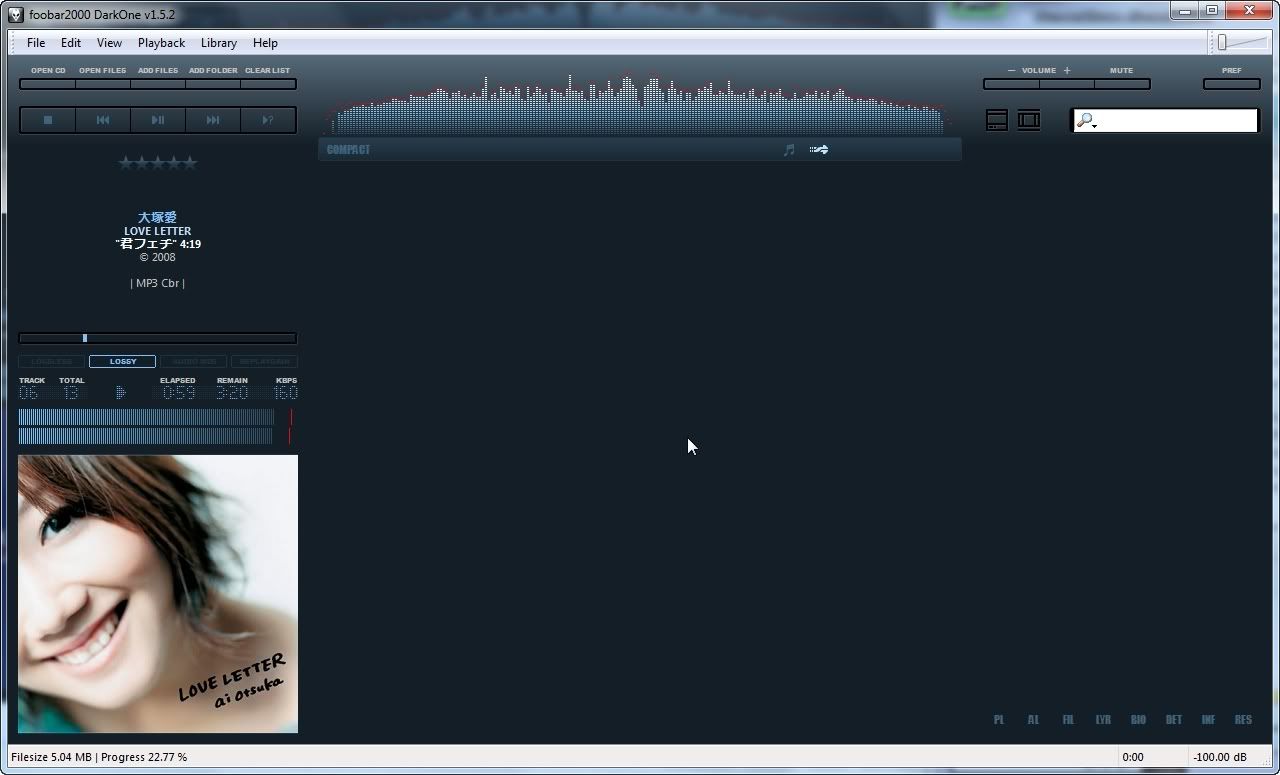1280x775 pixels.
Task: Click the track seek bar
Action: 158,338
